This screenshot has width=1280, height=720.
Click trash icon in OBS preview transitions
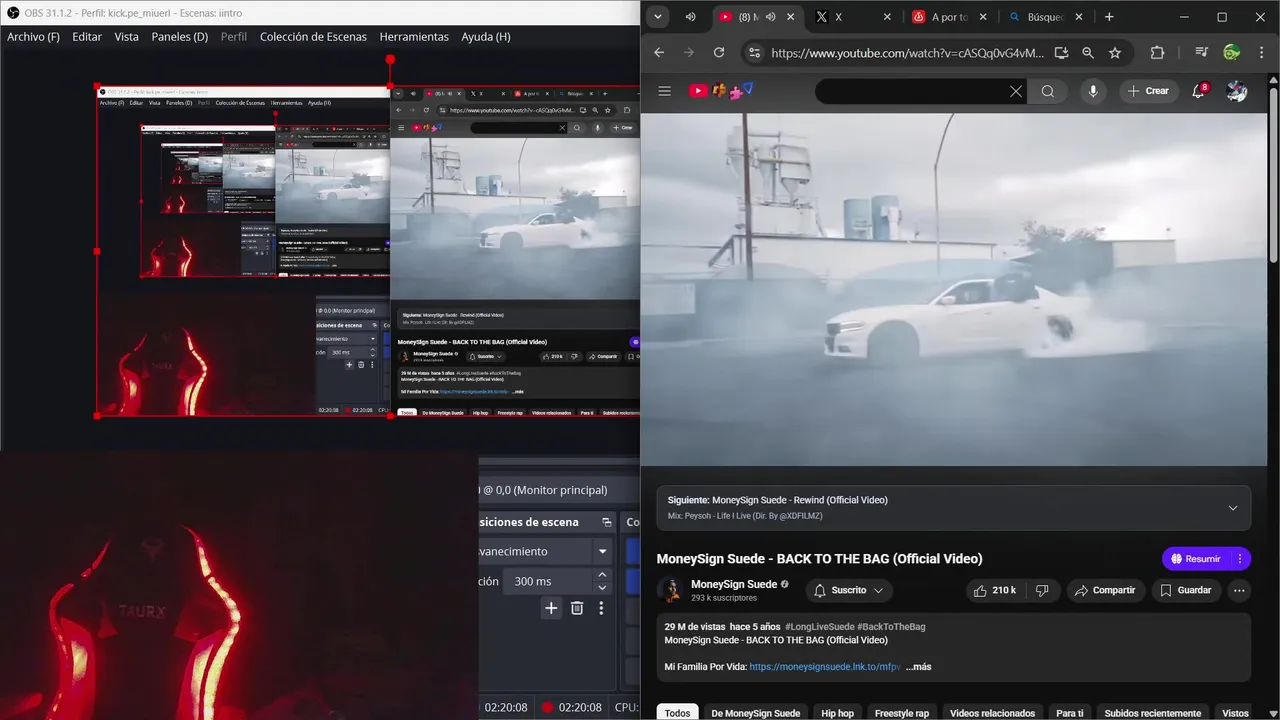pyautogui.click(x=577, y=608)
